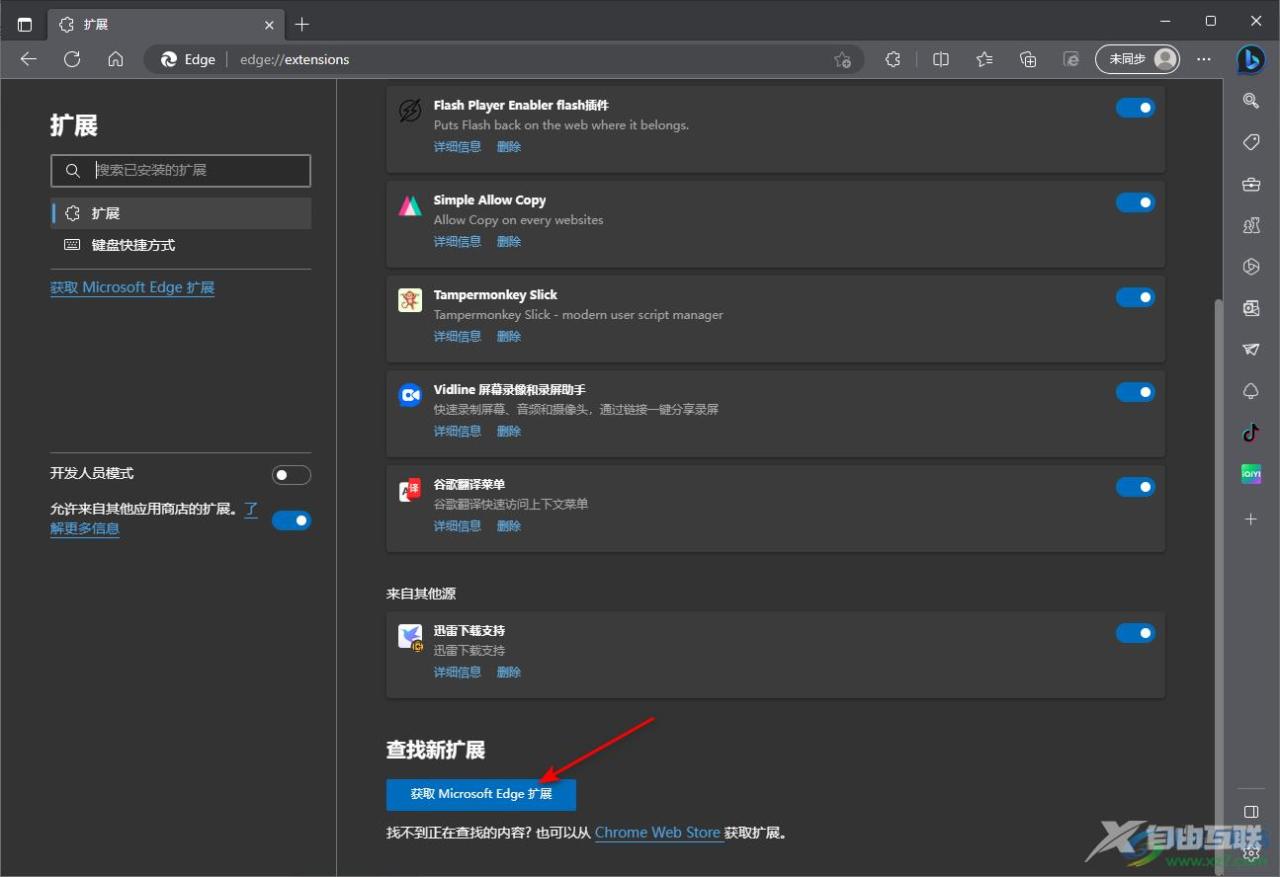The height and width of the screenshot is (877, 1280).
Task: Open the sidebar games icon
Action: point(1251,226)
